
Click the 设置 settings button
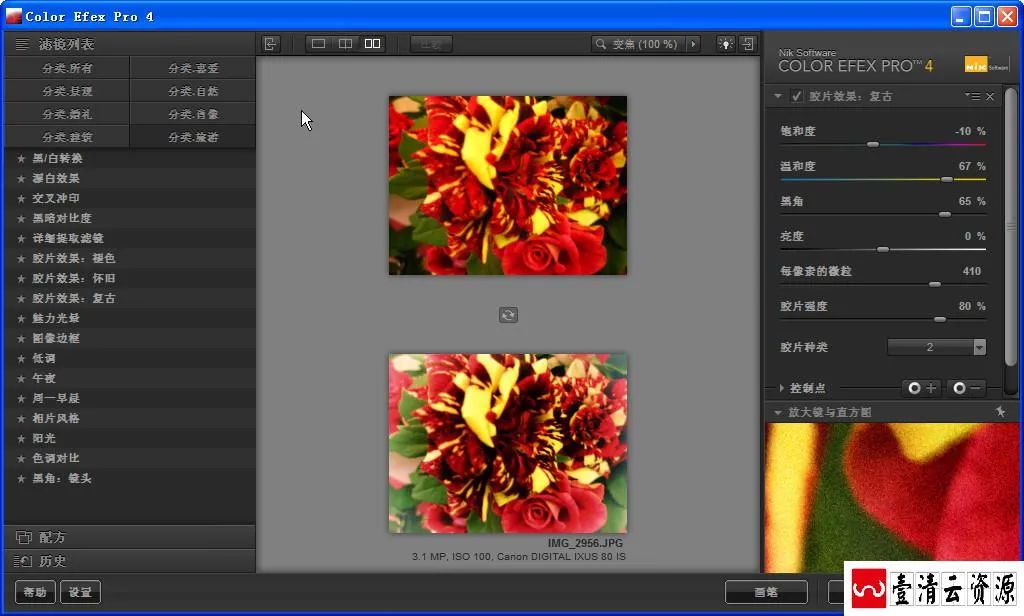[x=80, y=592]
